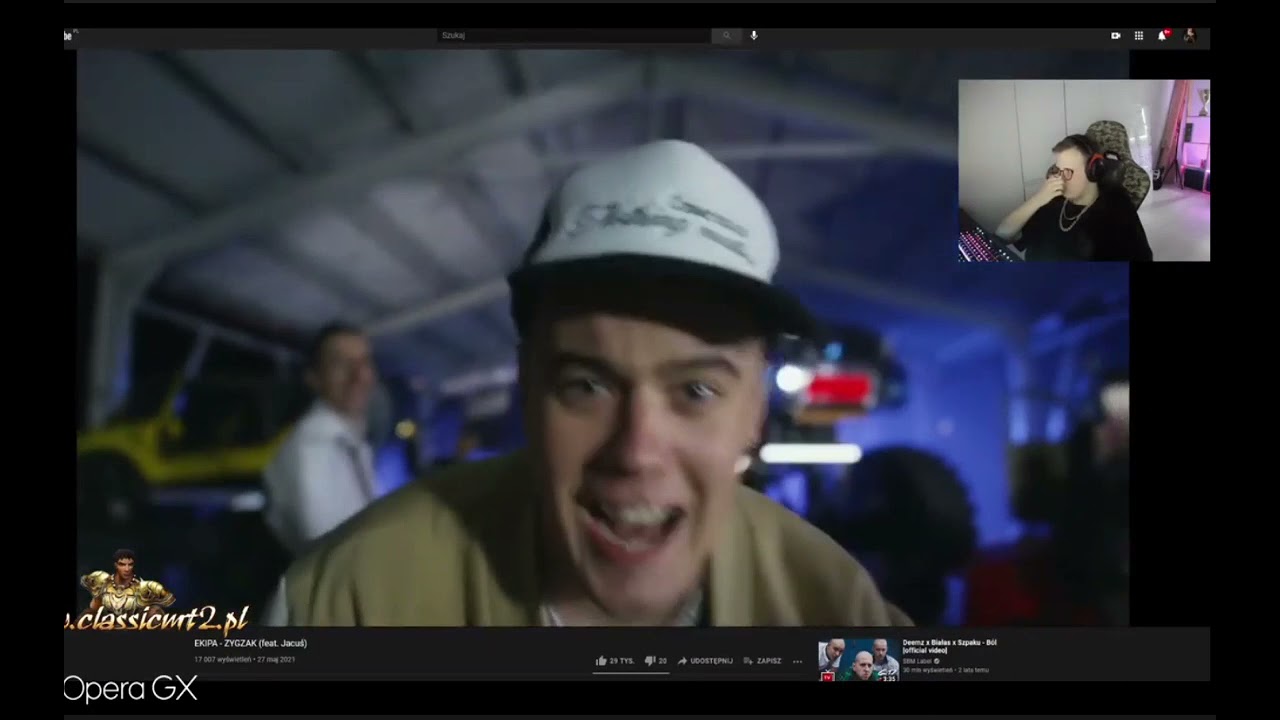Open the create video camera icon
The image size is (1280, 720).
tap(1116, 35)
